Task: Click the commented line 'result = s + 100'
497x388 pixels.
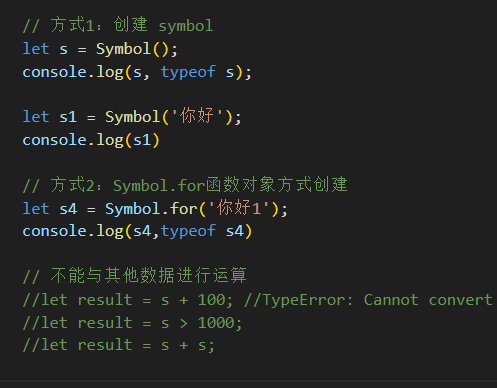Action: (128, 300)
